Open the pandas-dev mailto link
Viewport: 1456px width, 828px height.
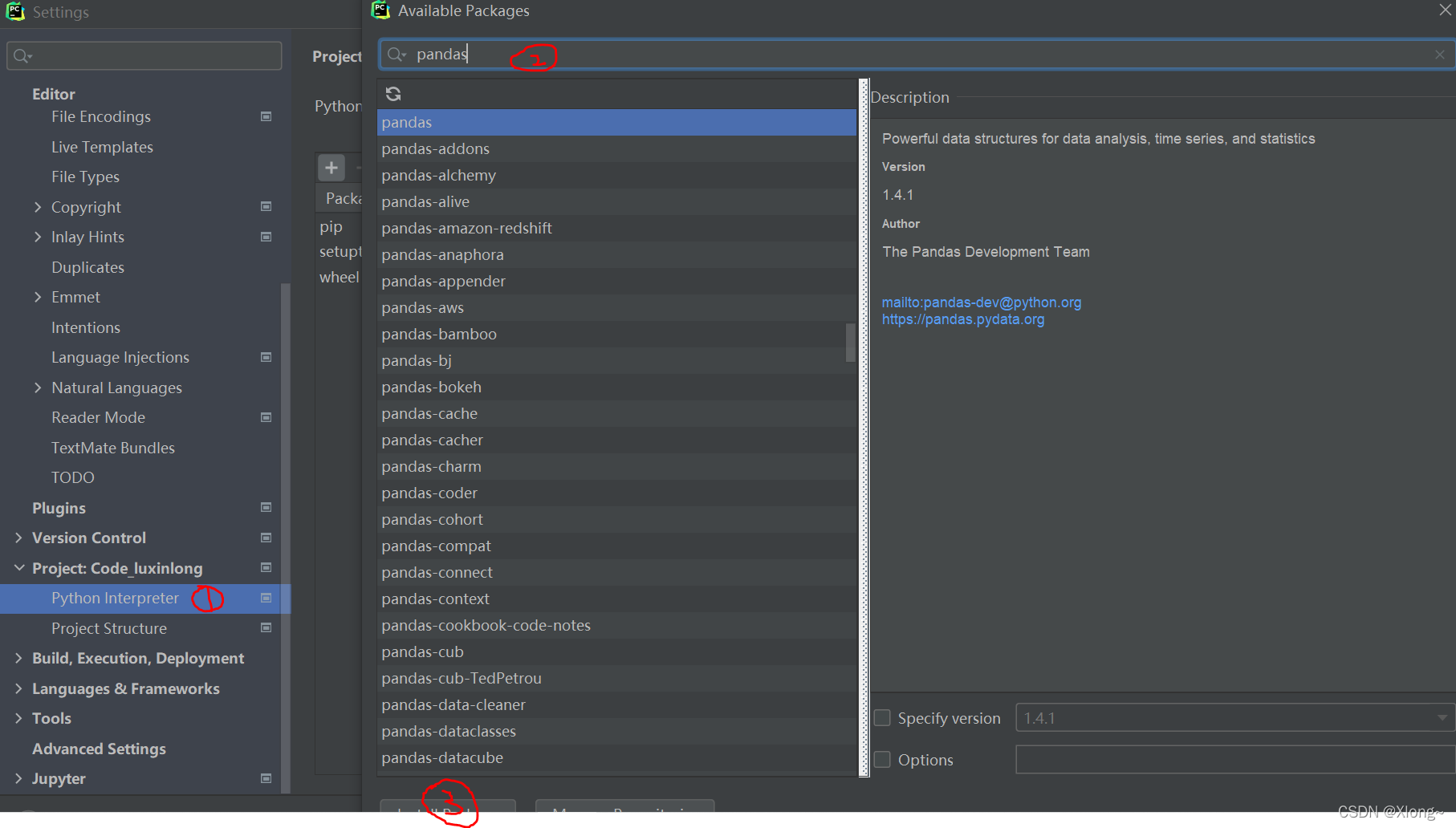[x=982, y=302]
